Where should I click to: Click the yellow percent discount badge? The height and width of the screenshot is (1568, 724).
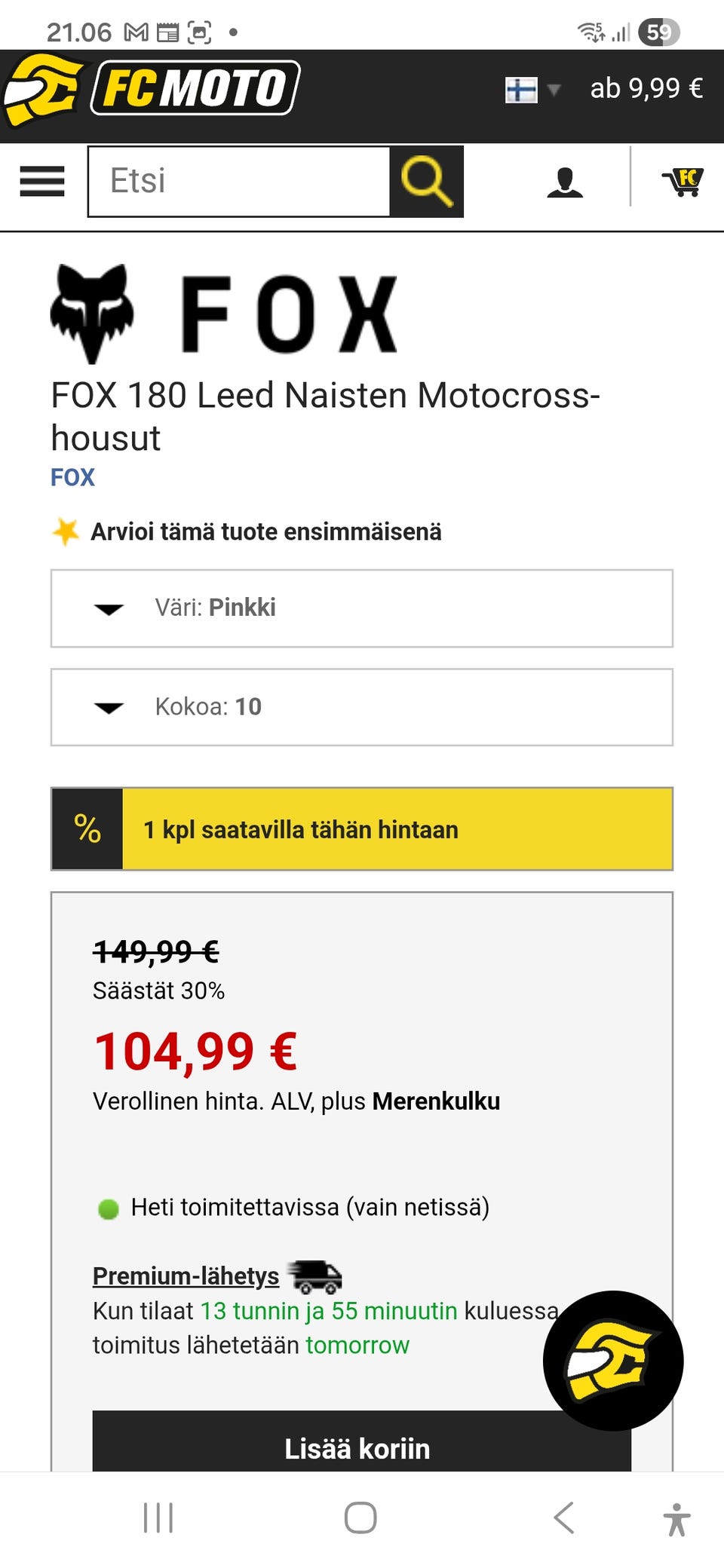(87, 829)
